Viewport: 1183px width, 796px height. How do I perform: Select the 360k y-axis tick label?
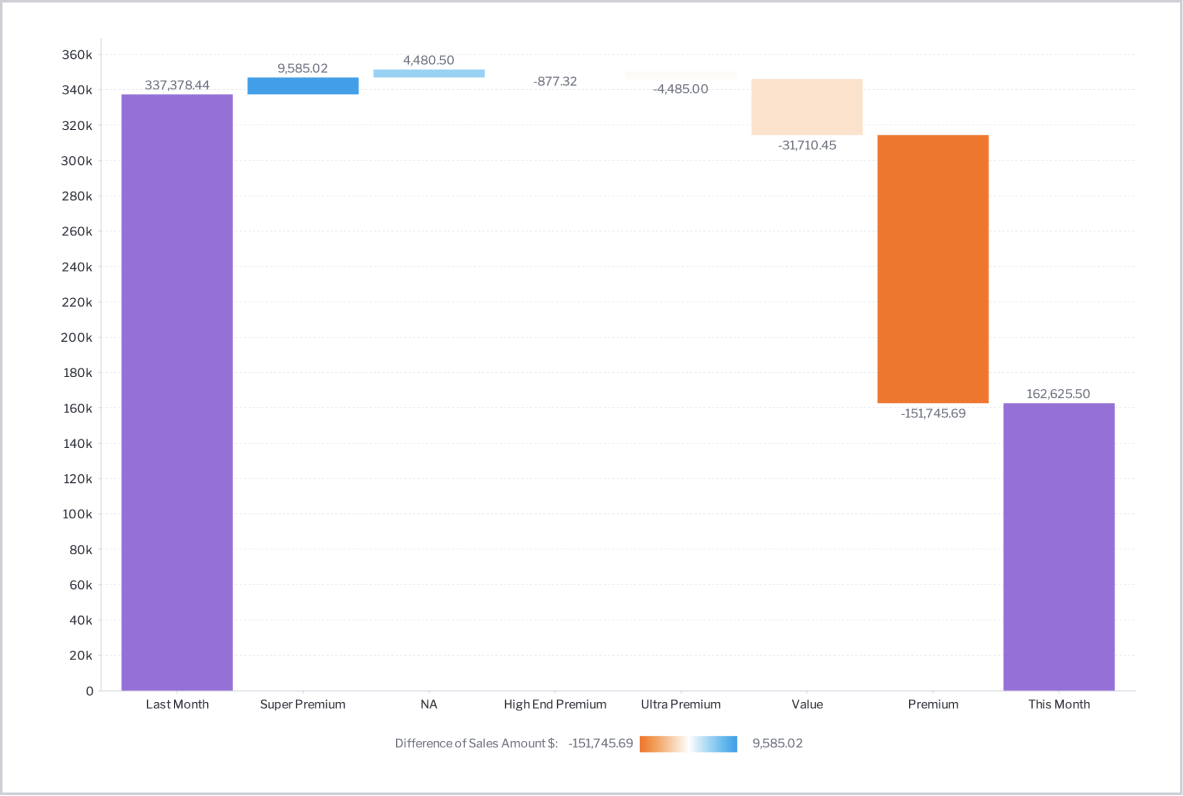(77, 55)
